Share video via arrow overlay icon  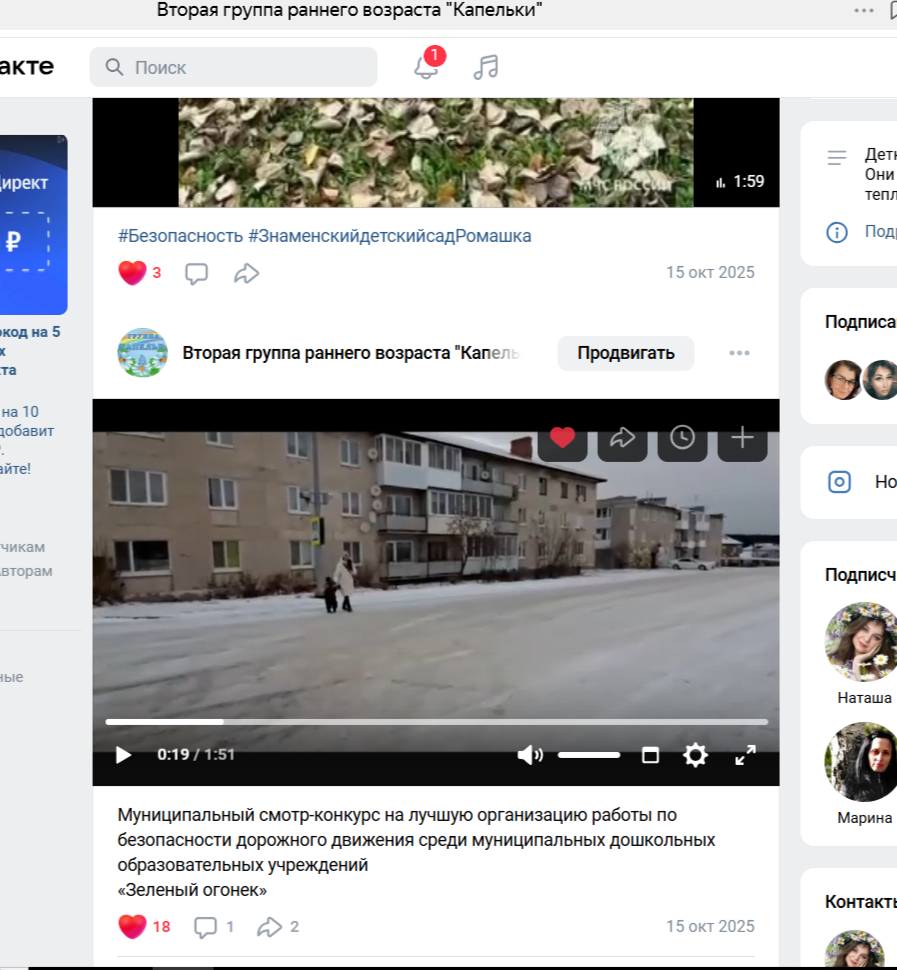[622, 438]
